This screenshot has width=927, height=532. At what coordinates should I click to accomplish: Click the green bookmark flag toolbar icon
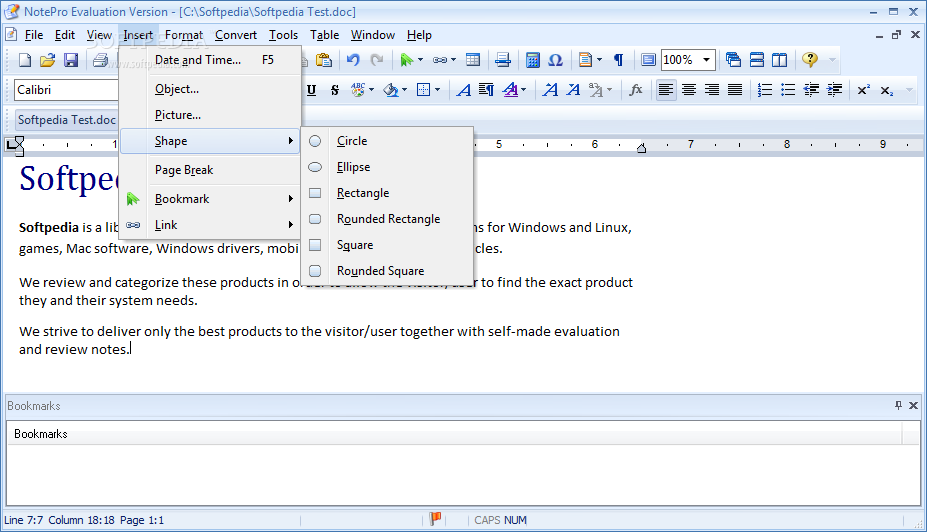click(x=406, y=60)
